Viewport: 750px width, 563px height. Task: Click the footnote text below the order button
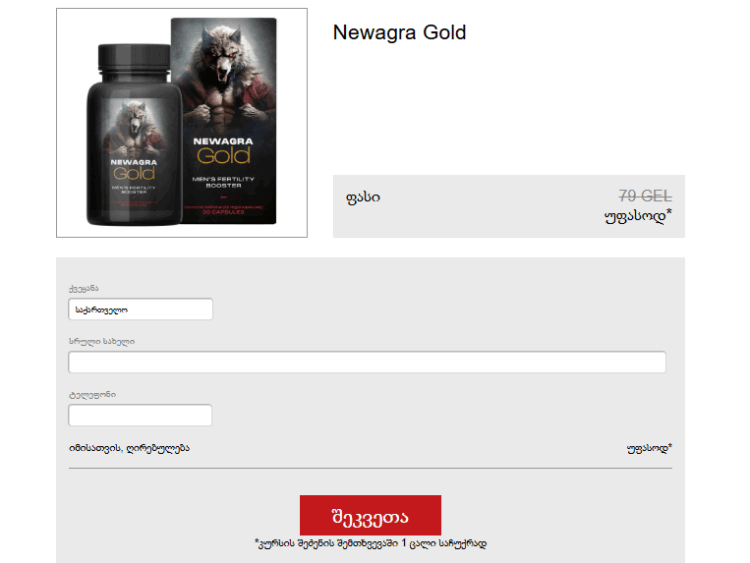[370, 544]
